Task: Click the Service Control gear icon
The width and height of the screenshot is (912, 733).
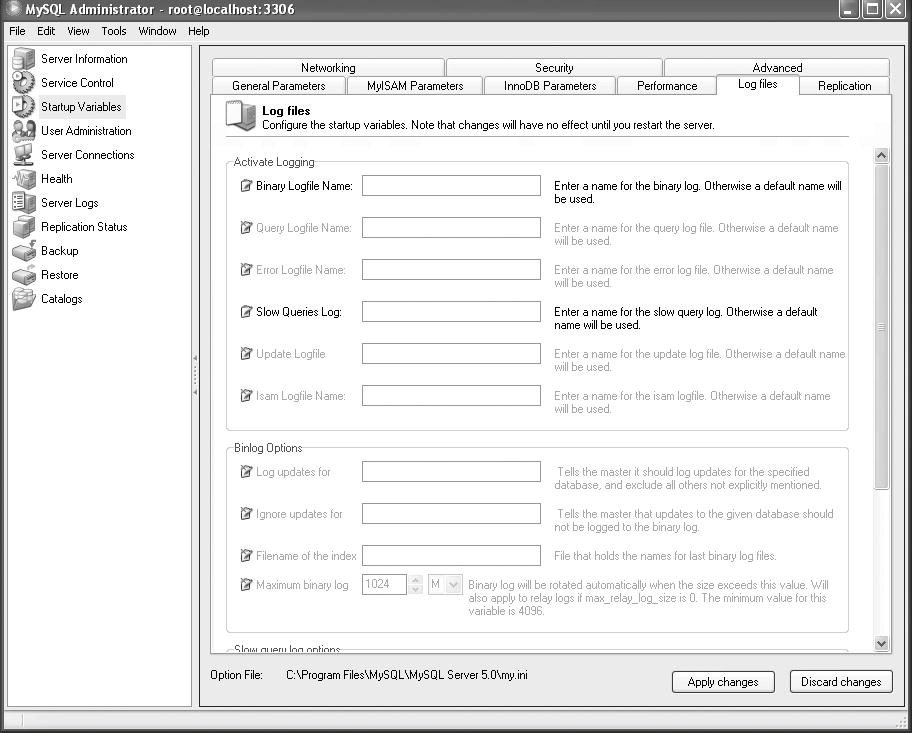Action: click(24, 83)
